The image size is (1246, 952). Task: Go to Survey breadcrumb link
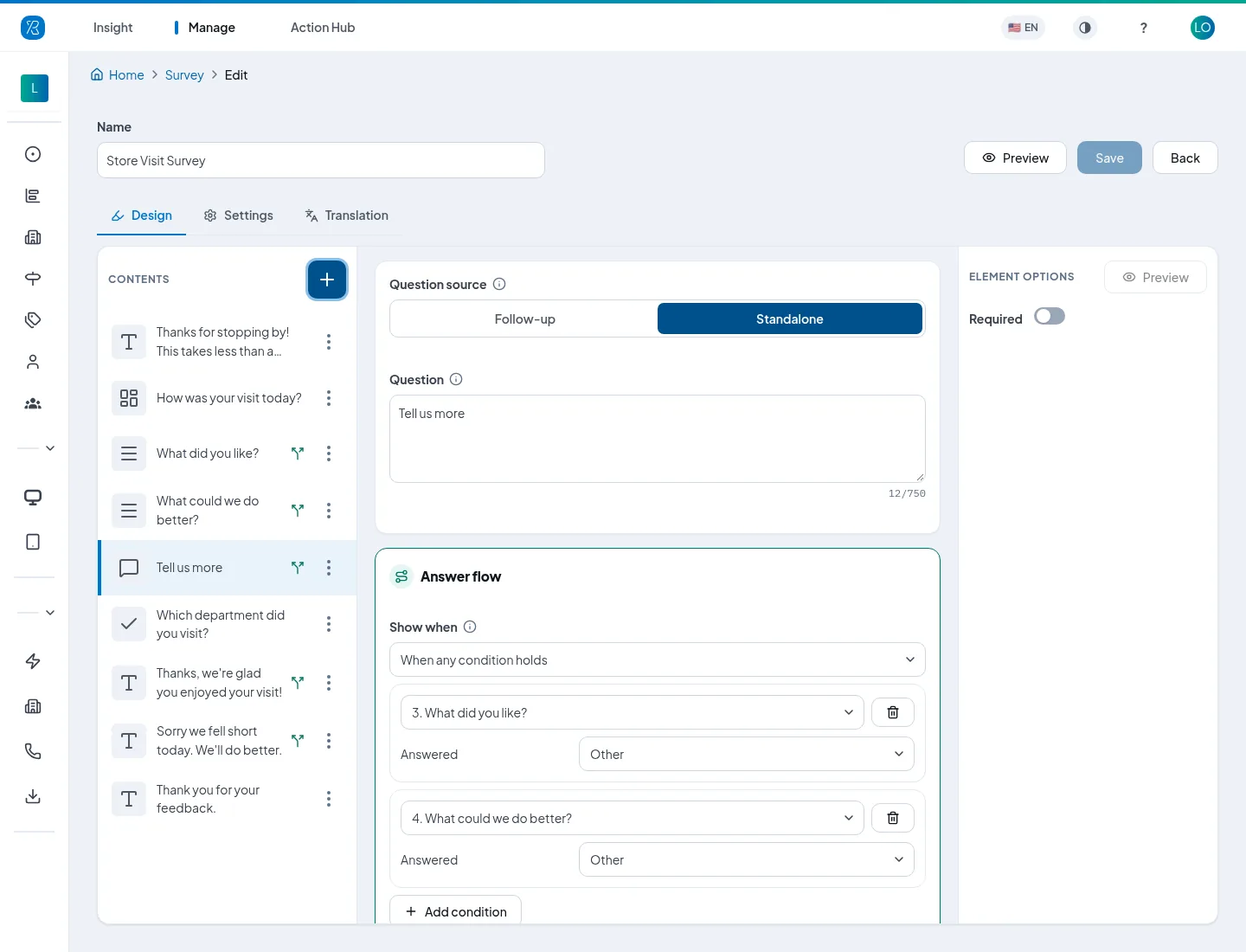(x=184, y=75)
